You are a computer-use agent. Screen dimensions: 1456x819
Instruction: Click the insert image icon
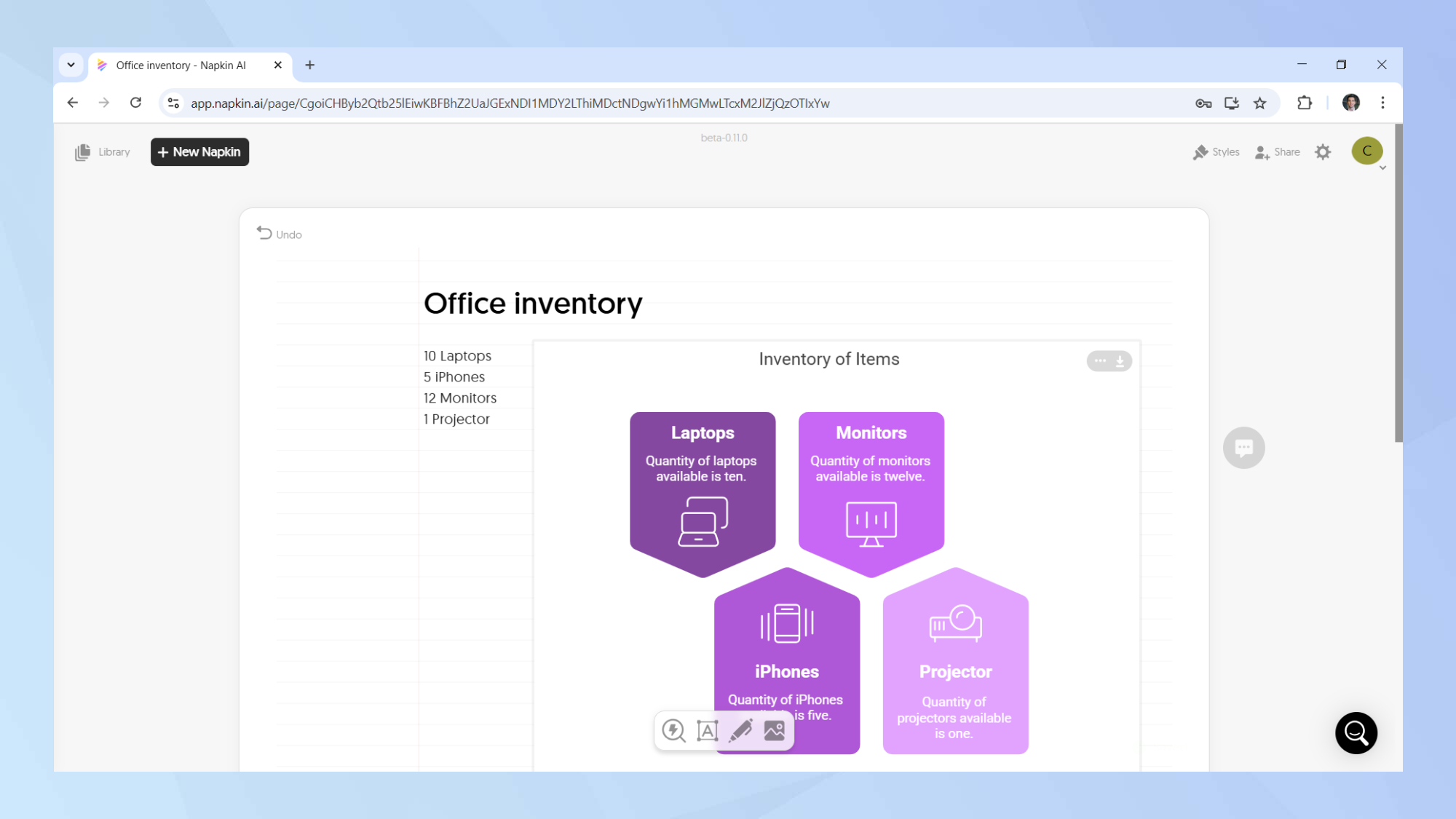pos(775,730)
